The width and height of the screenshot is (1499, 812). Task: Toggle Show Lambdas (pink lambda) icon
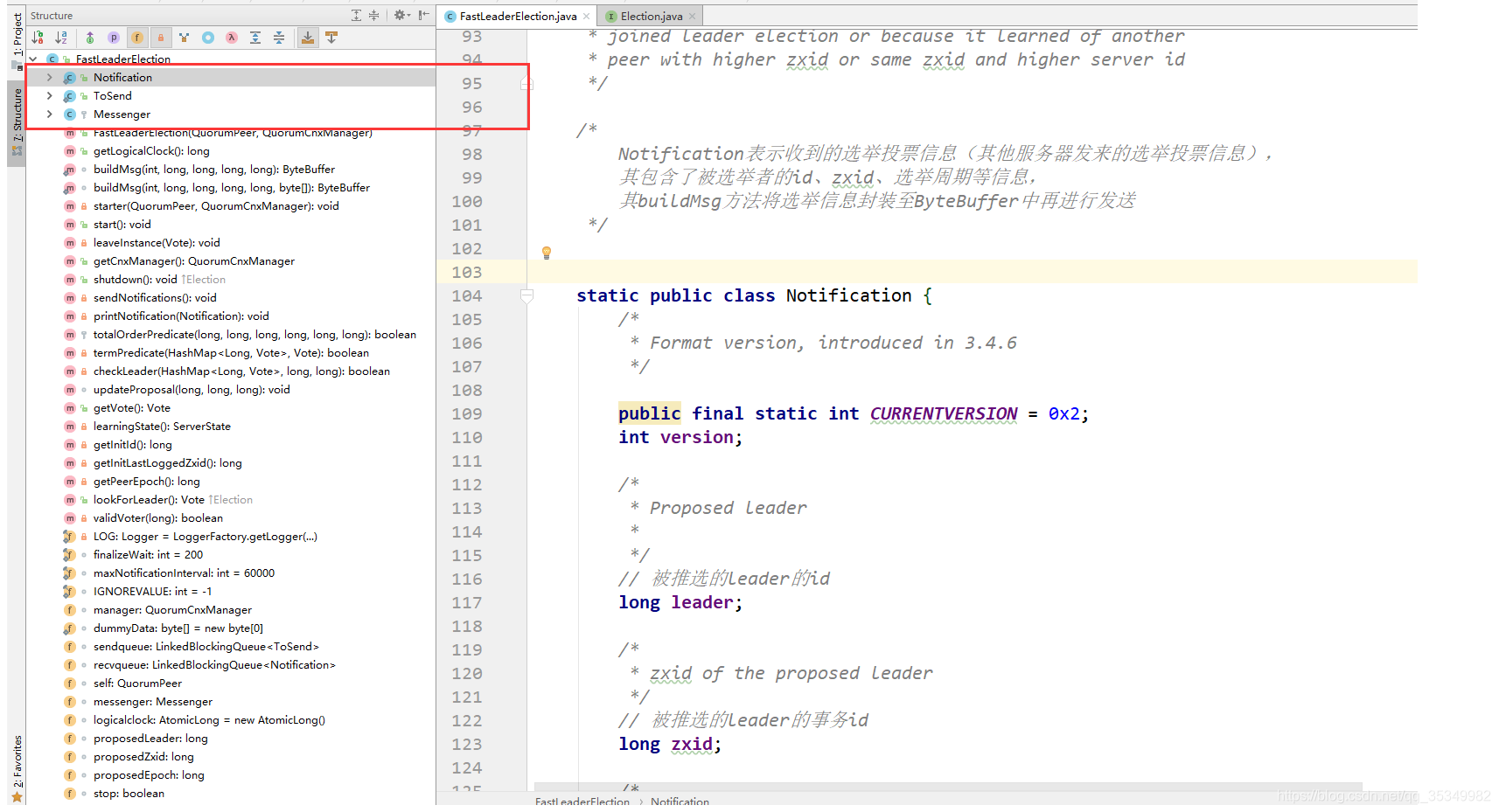(x=232, y=38)
